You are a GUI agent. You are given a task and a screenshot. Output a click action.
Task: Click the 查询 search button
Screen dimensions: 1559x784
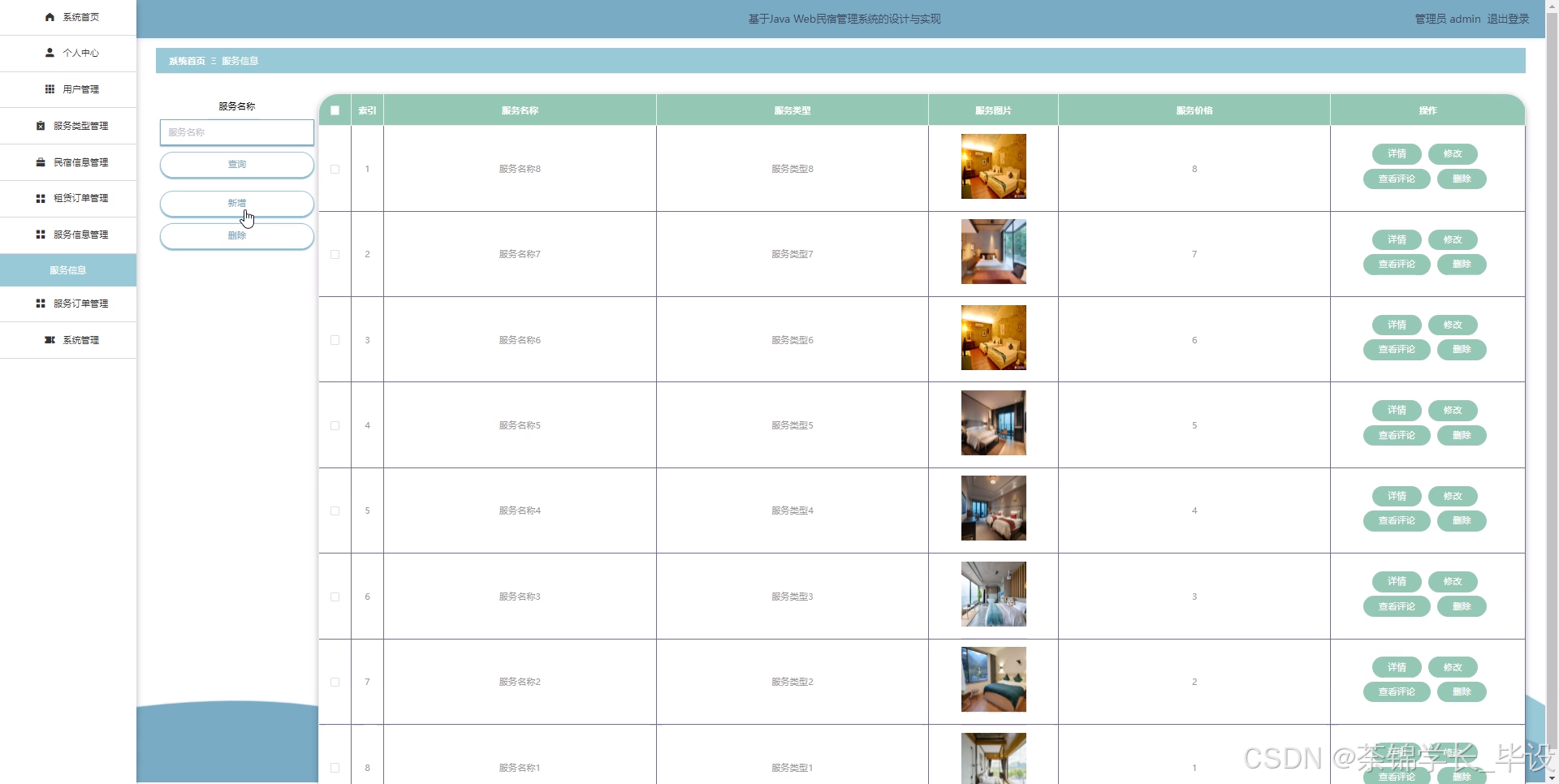click(x=237, y=164)
